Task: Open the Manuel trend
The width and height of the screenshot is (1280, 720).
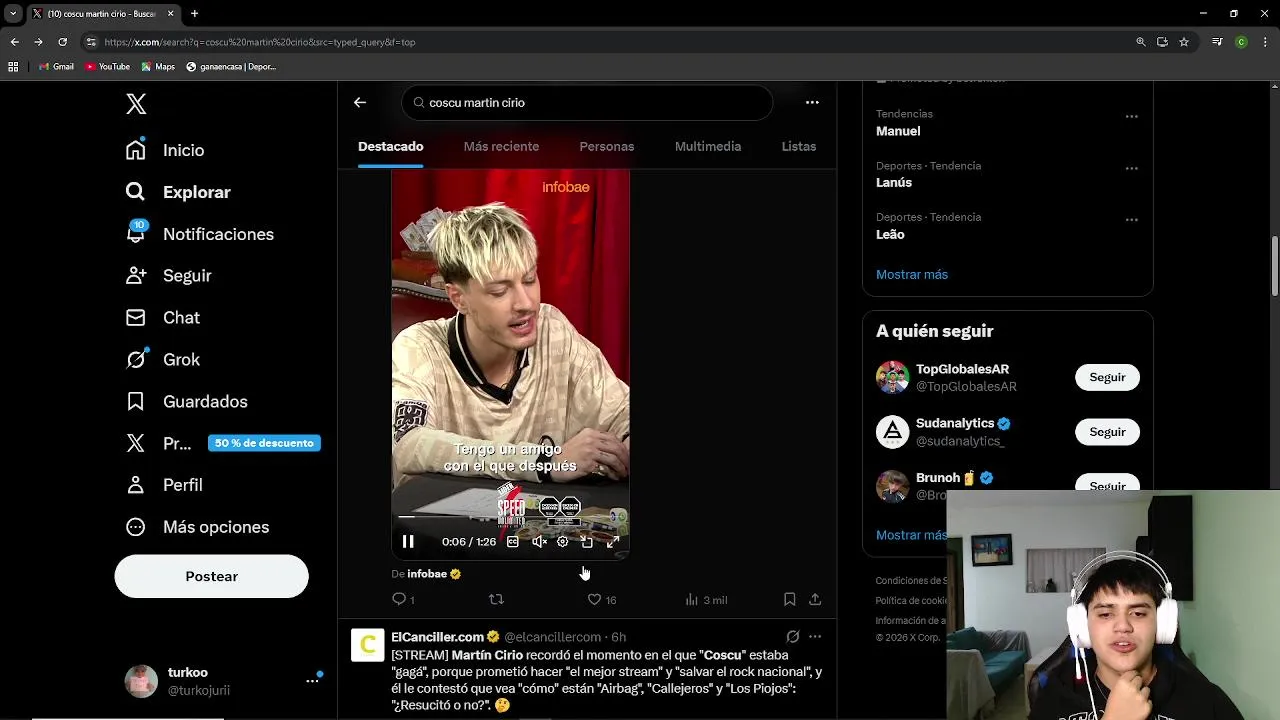Action: (898, 131)
